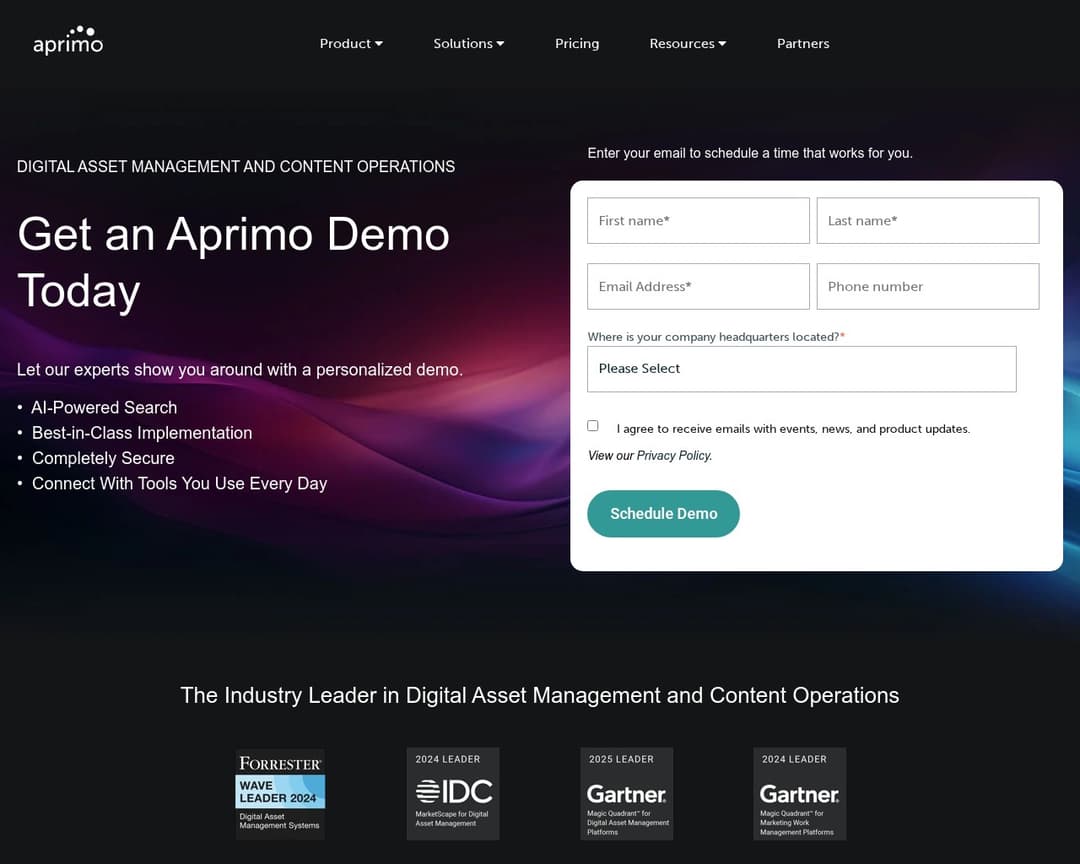Open the Privacy Policy link
Screen dimensions: 1080x864
[x=673, y=455]
